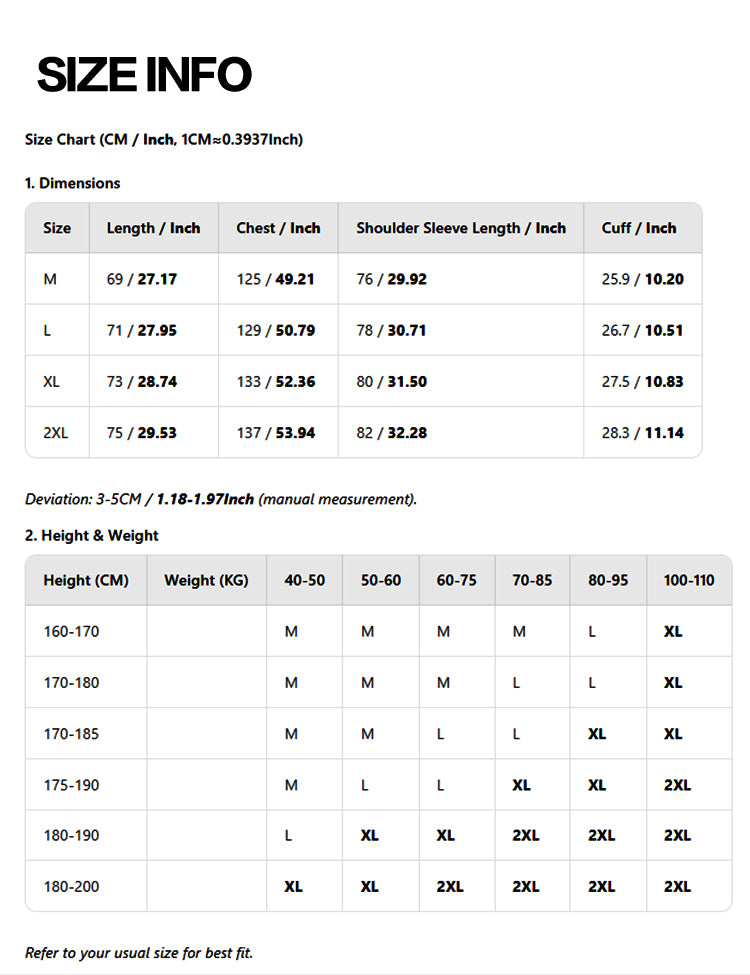Select the 160-170 height row label

tap(71, 631)
